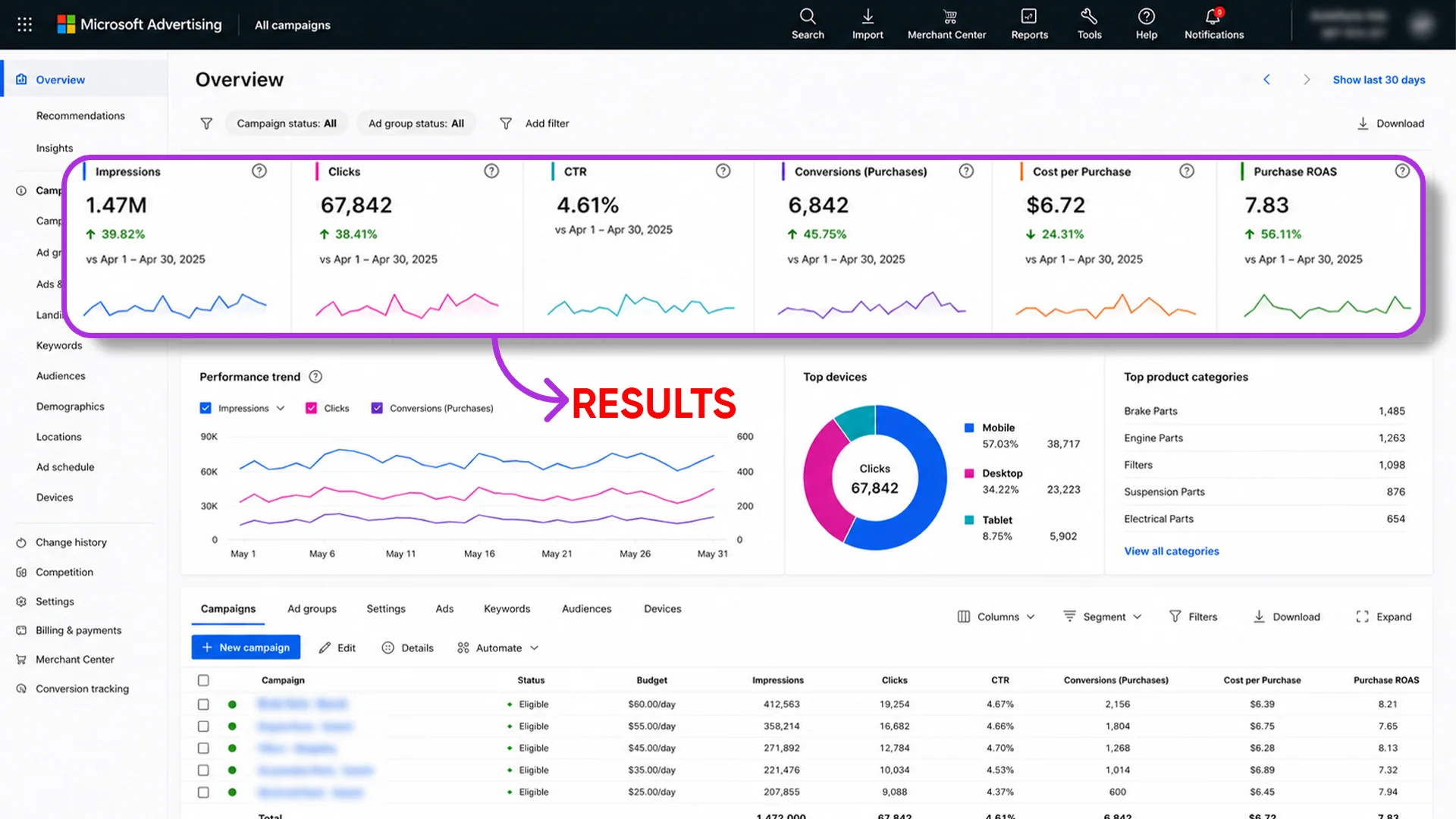The width and height of the screenshot is (1456, 819).
Task: Click the filter funnel icon near Campaign status
Action: 206,124
